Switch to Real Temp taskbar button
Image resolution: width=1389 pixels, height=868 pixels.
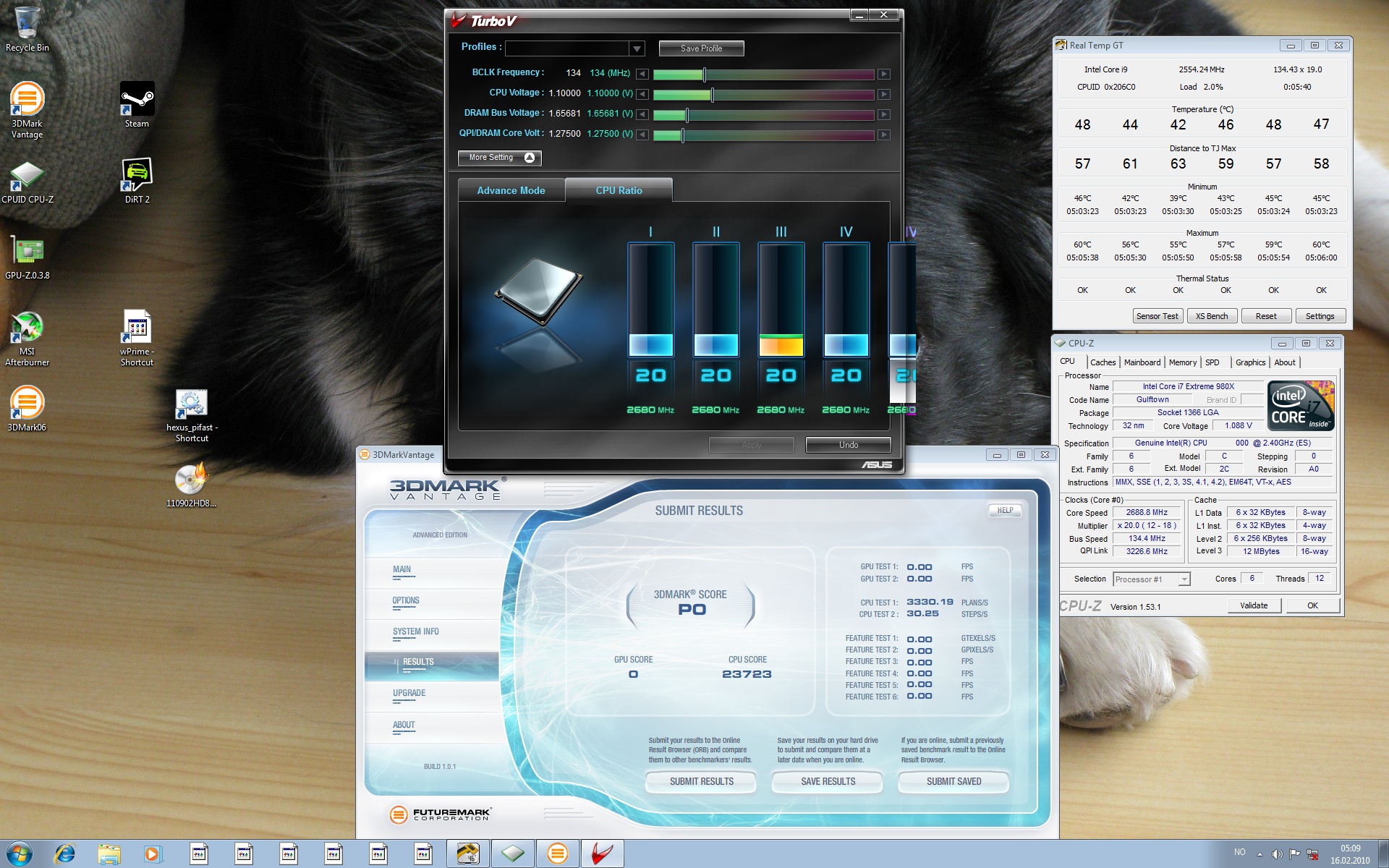[x=468, y=854]
